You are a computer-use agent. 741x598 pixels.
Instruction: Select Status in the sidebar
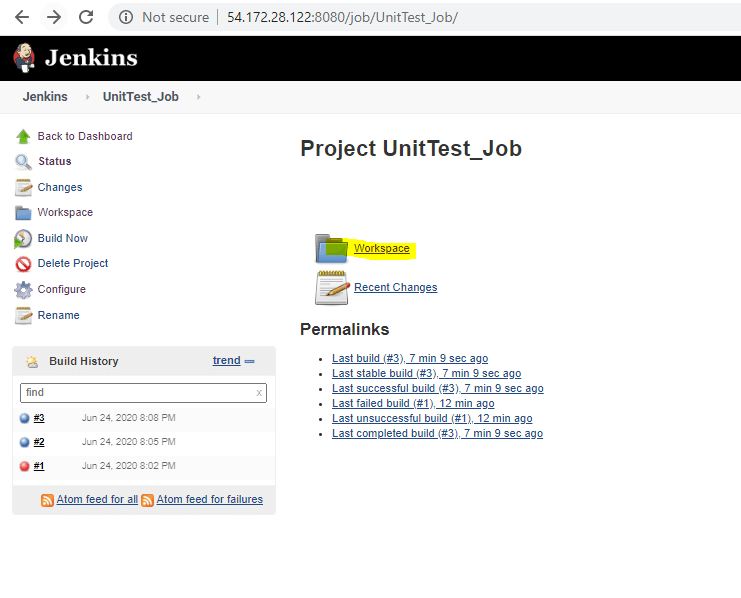55,161
